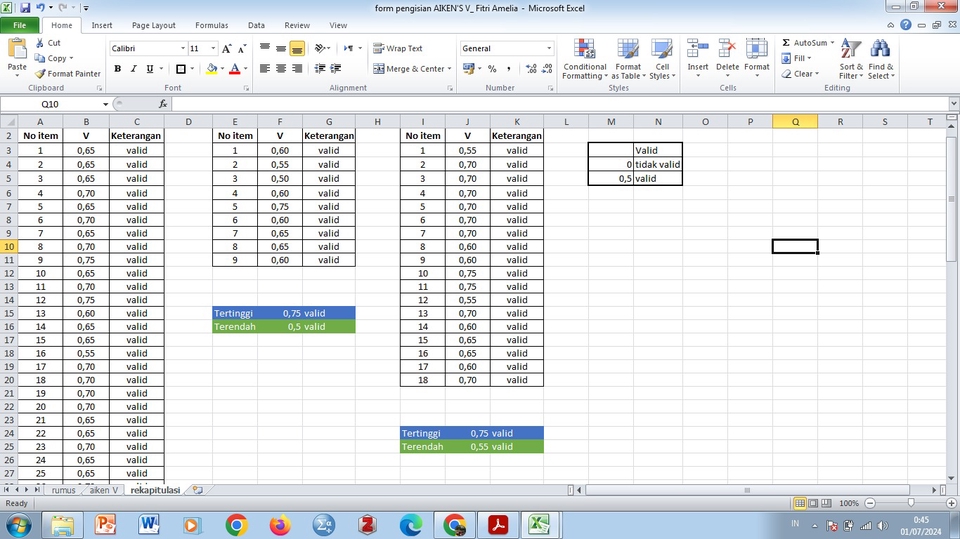Click the Font Color letter A
Screen dimensions: 960x539
pos(234,69)
